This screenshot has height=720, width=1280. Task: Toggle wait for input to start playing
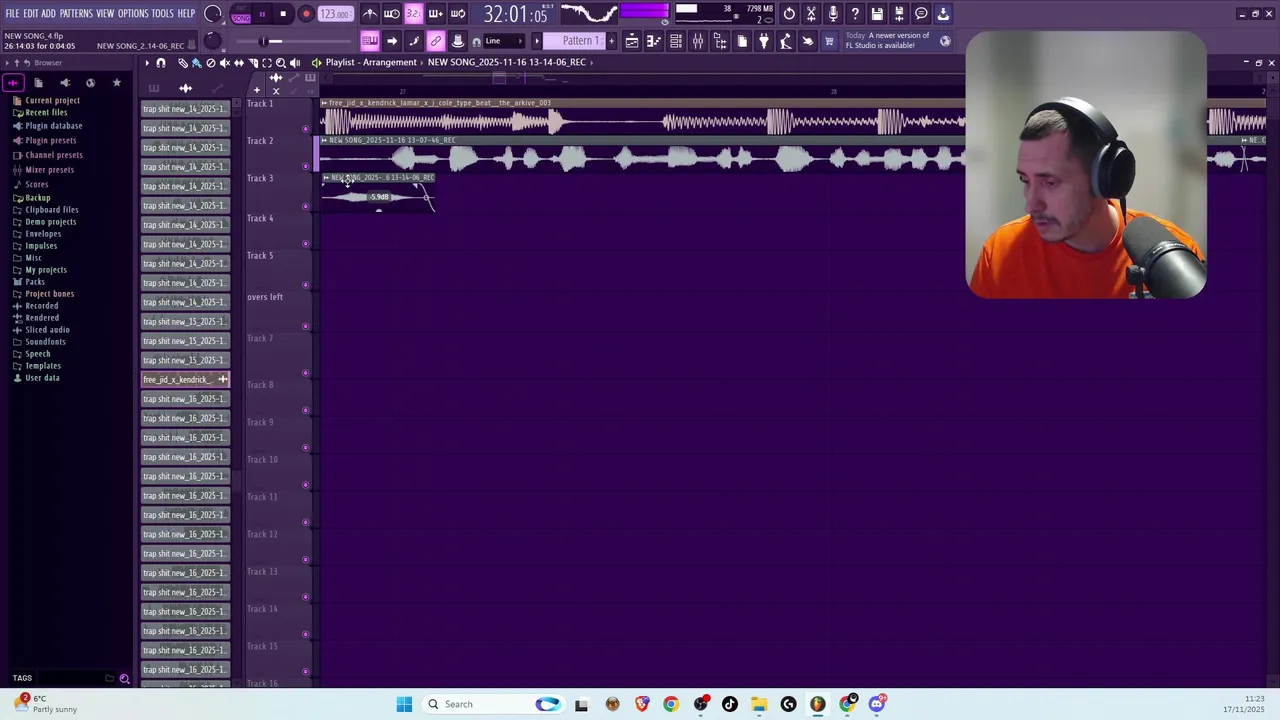point(392,14)
